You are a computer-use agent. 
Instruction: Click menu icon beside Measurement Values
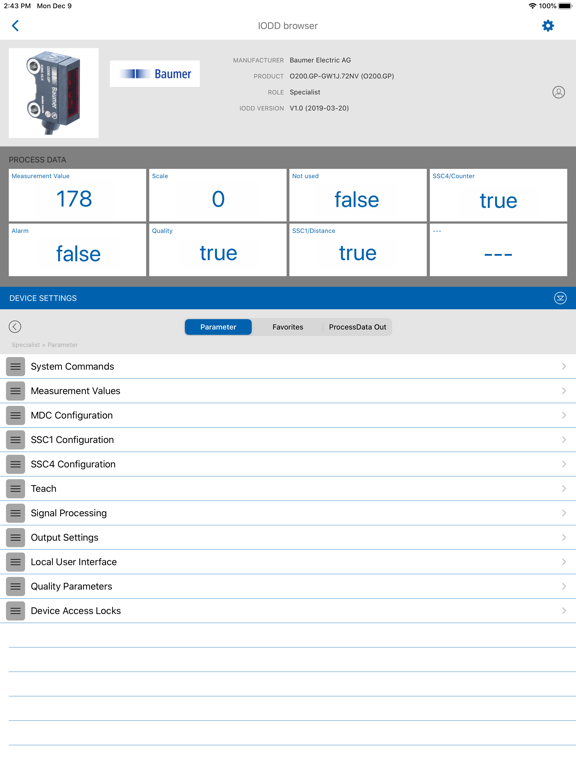pyautogui.click(x=16, y=391)
